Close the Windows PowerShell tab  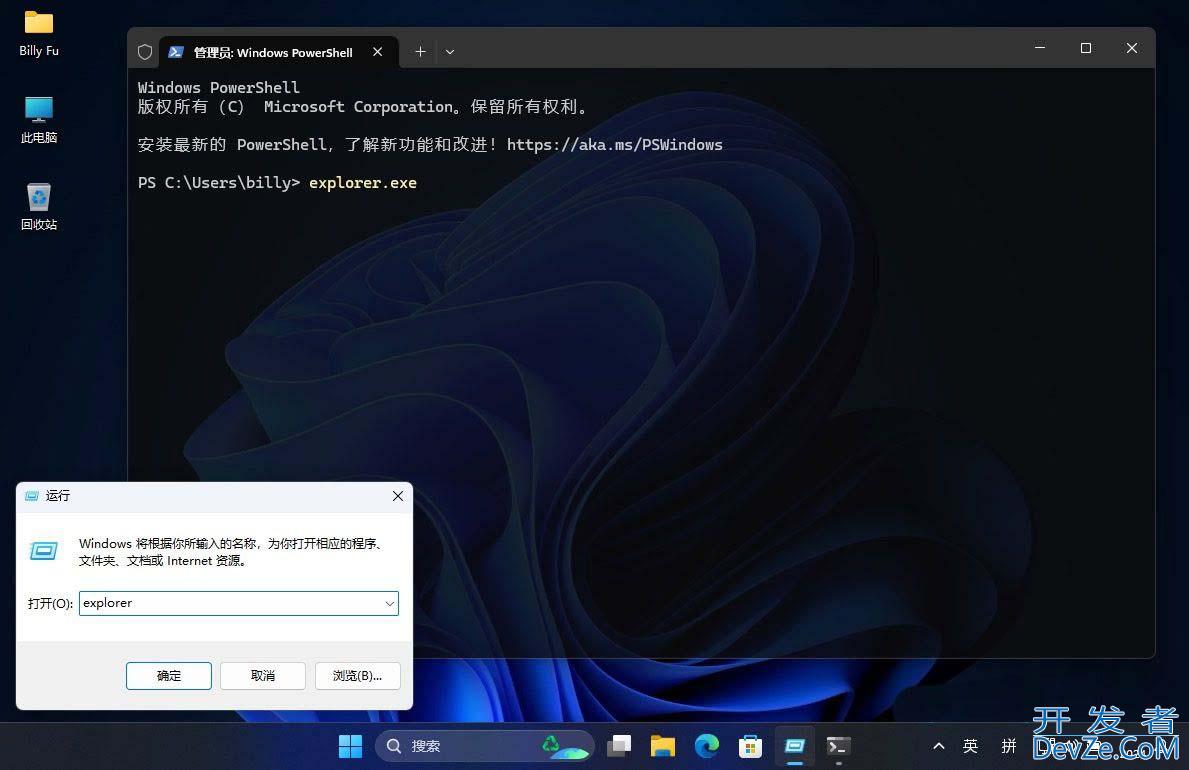378,52
